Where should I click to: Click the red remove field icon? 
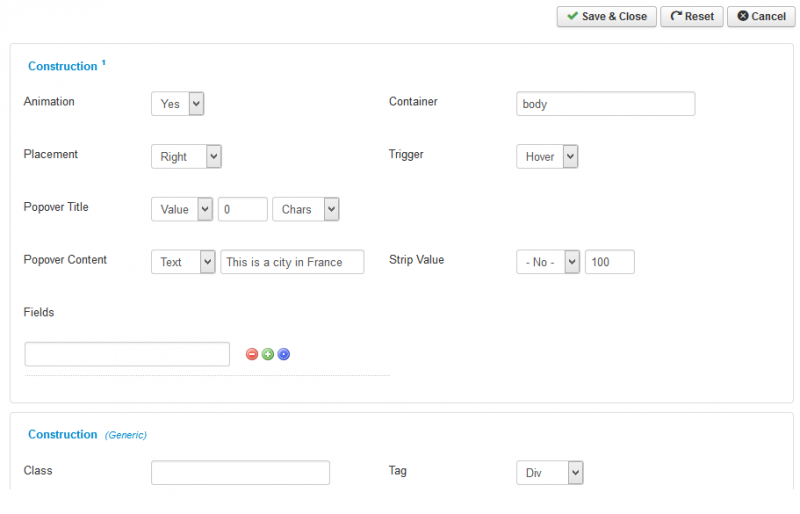coord(252,354)
